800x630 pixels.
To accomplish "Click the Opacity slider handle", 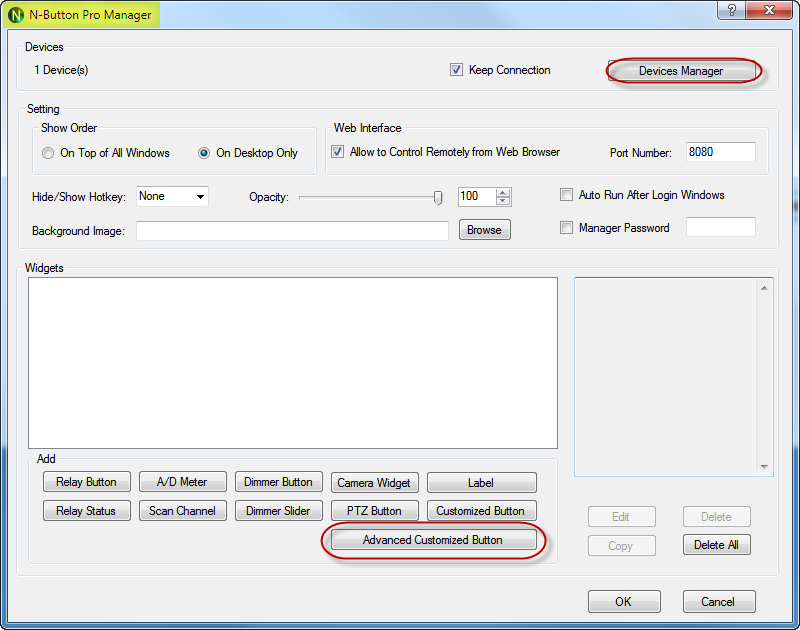I will (438, 197).
